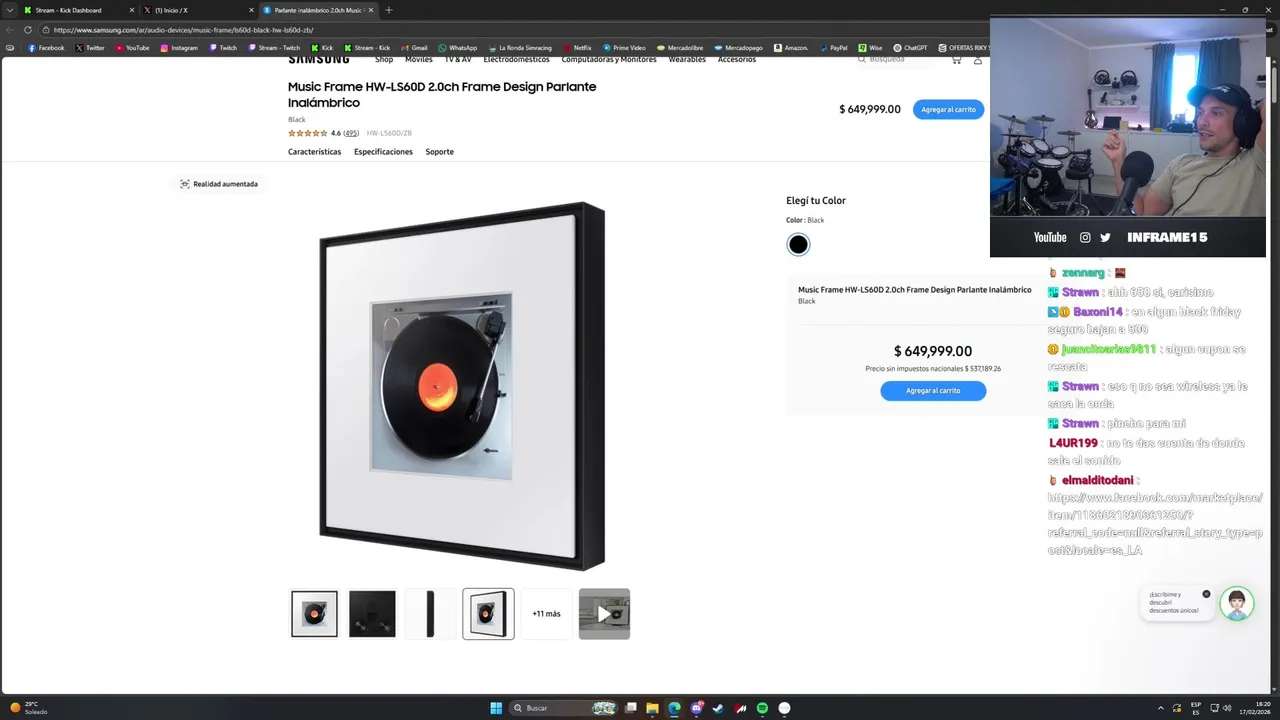Open the Shop menu on Samsung
1280x720 pixels.
pos(384,60)
